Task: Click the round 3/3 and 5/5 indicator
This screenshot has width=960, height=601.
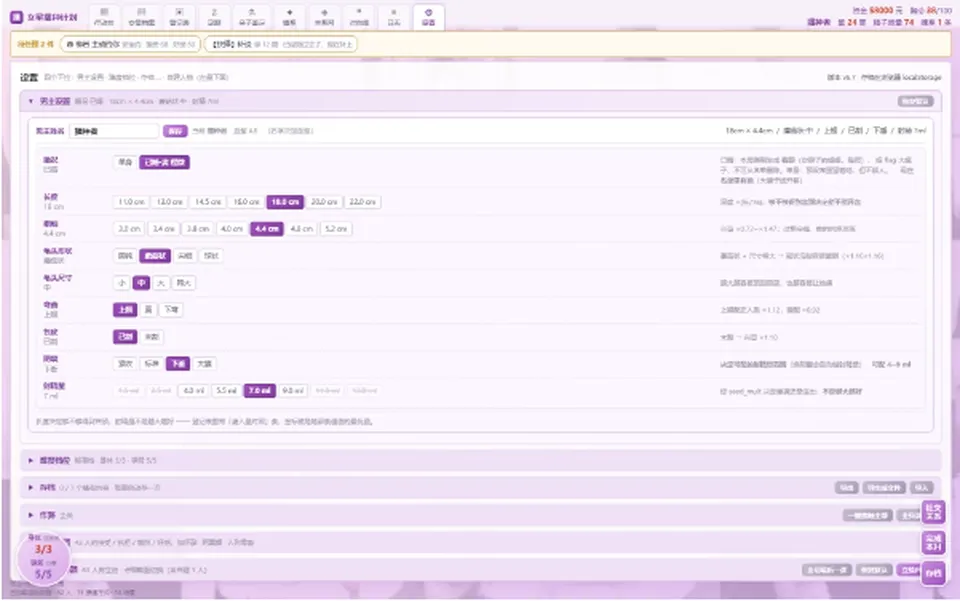Action: [43, 561]
